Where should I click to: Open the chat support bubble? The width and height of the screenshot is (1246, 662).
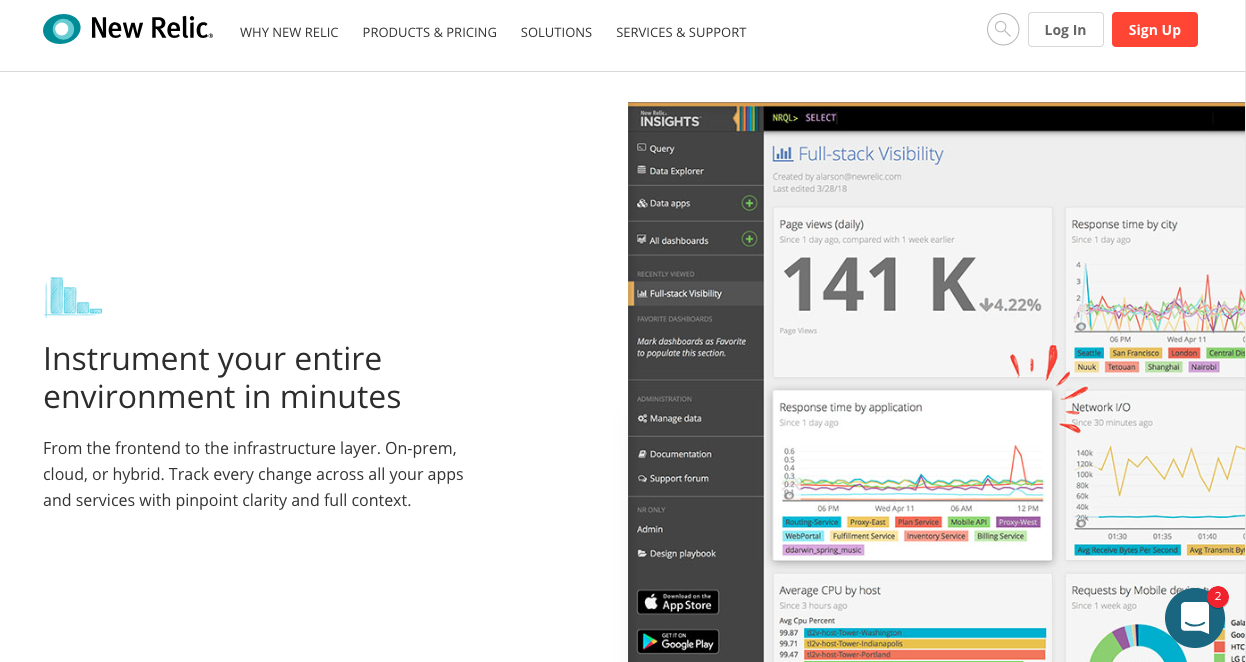tap(1195, 618)
